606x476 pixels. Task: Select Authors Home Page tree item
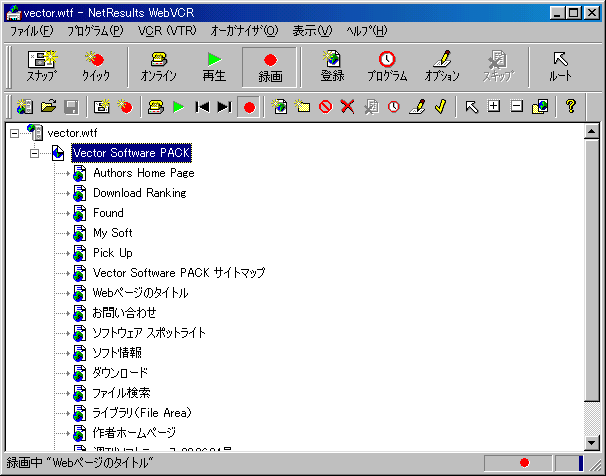click(x=144, y=173)
